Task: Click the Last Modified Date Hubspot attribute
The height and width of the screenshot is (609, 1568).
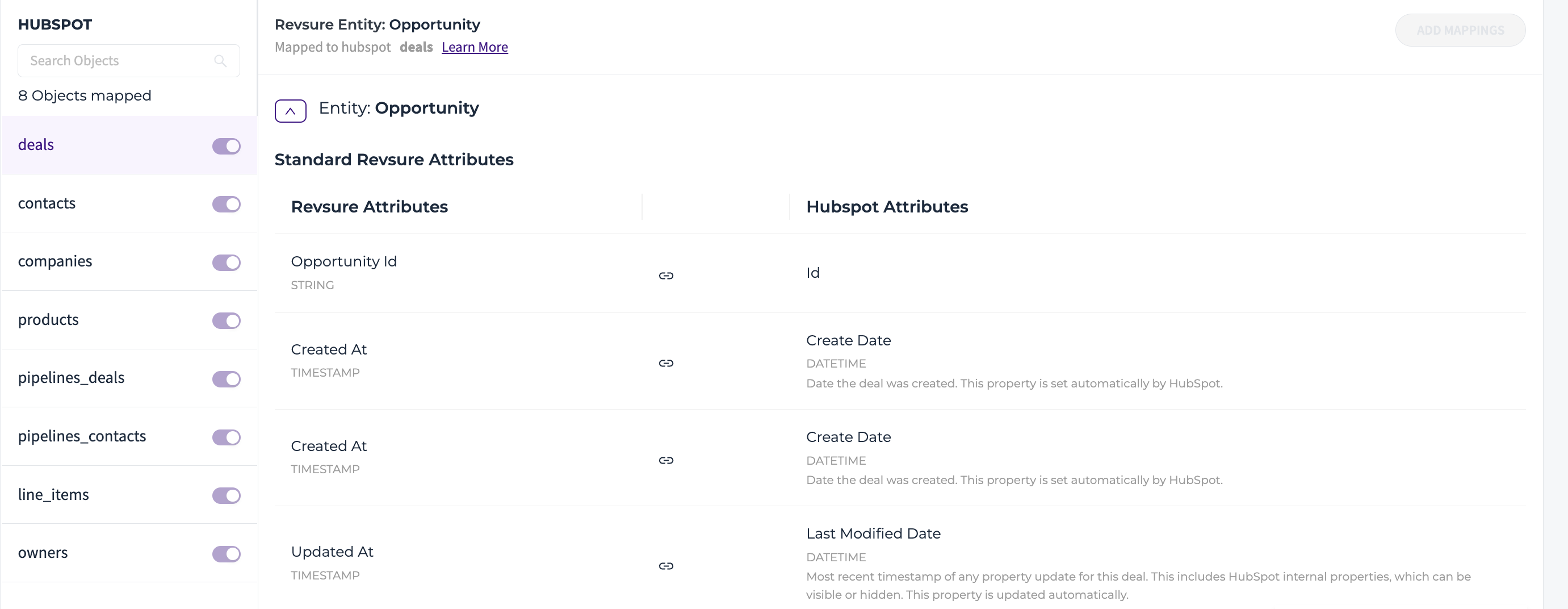Action: [873, 533]
